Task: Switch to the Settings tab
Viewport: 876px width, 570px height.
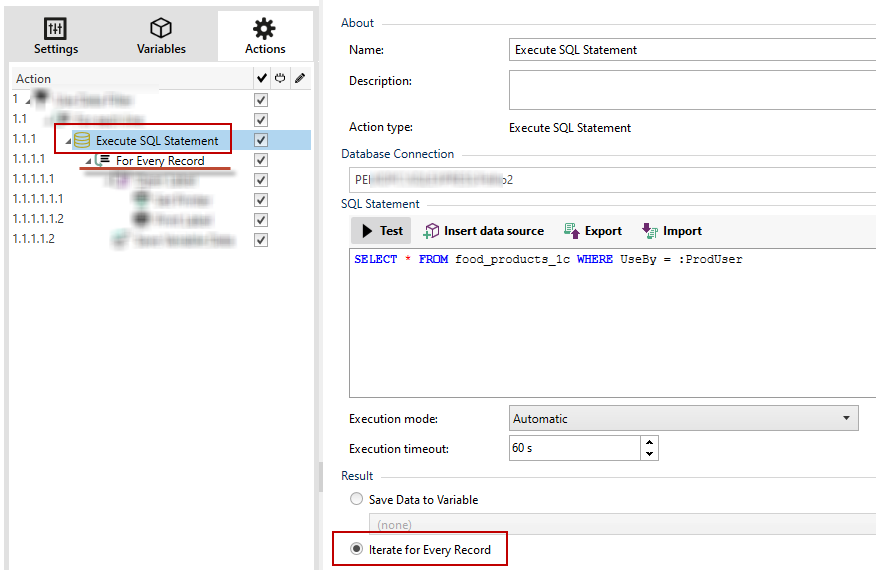Action: (x=56, y=37)
